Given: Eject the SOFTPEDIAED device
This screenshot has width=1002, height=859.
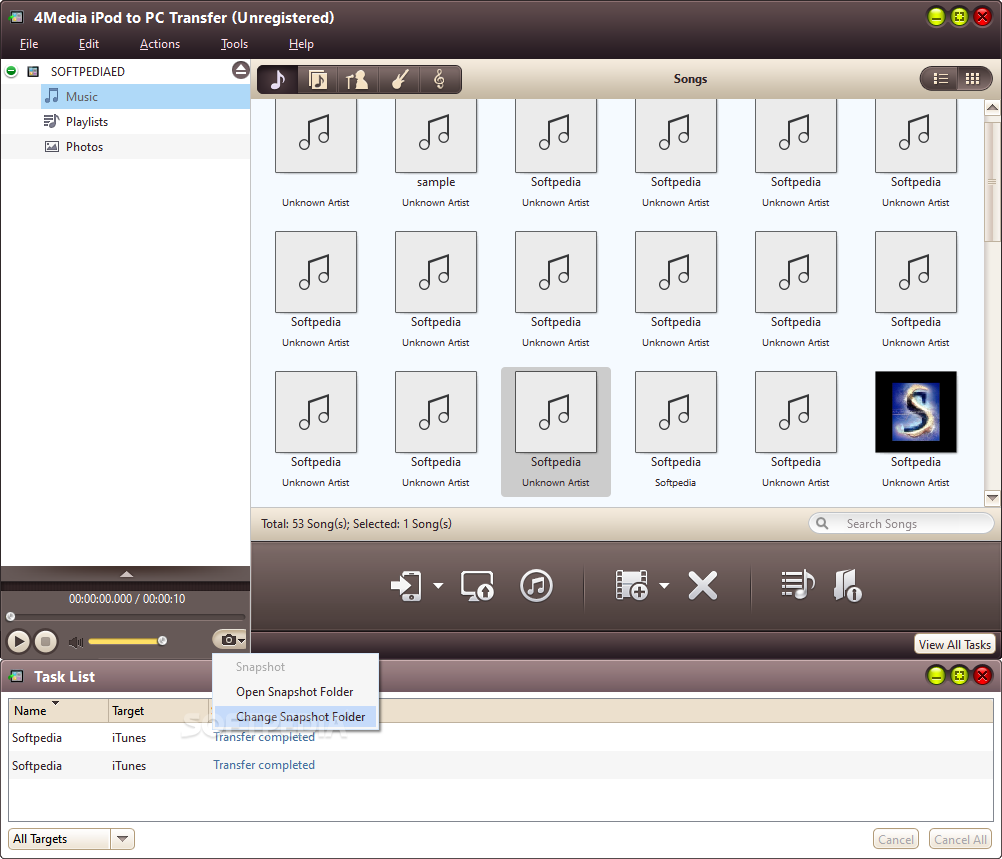Looking at the screenshot, I should tap(240, 70).
